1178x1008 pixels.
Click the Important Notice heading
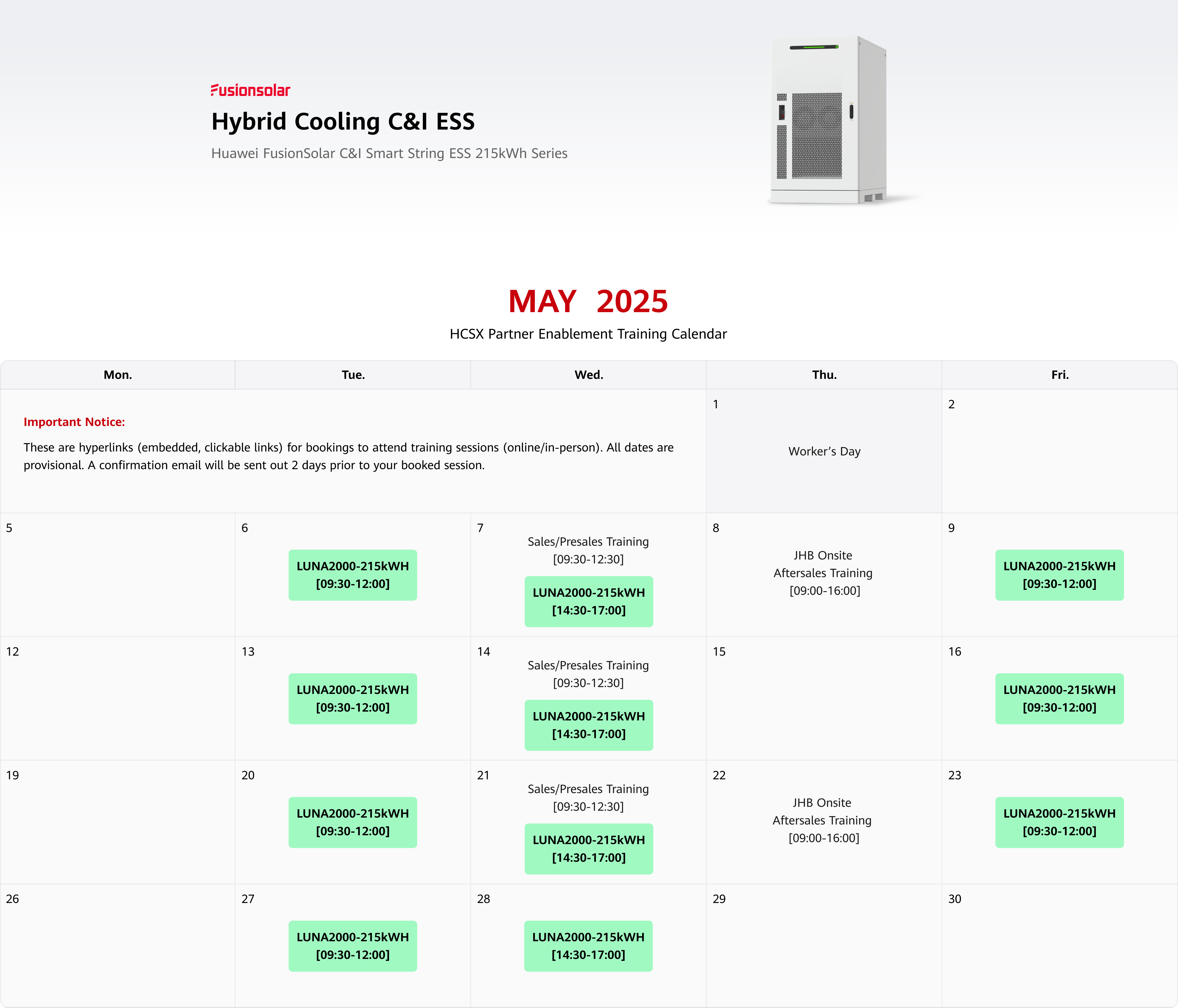[x=74, y=422]
